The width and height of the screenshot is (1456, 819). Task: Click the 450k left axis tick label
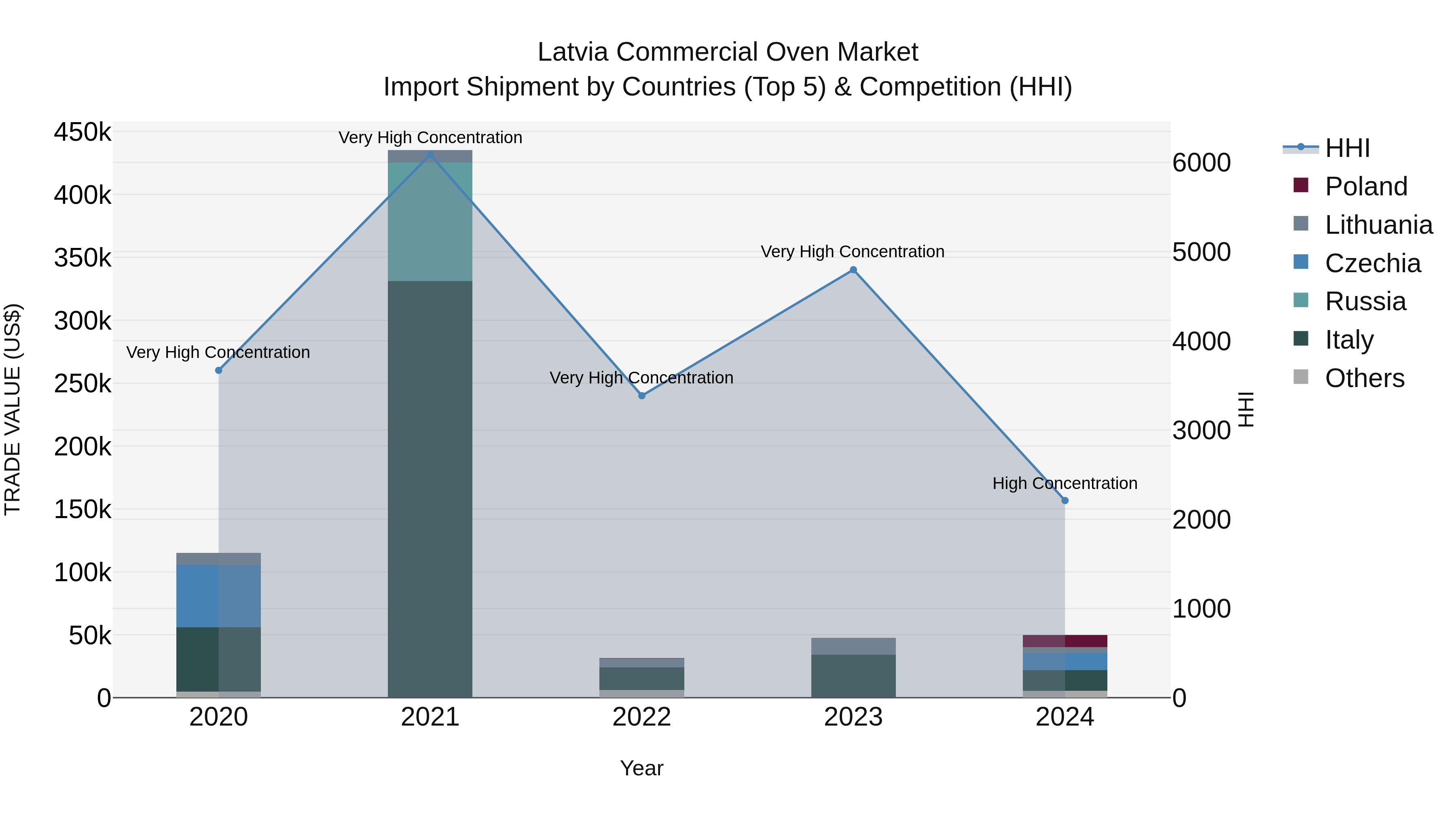pos(83,132)
